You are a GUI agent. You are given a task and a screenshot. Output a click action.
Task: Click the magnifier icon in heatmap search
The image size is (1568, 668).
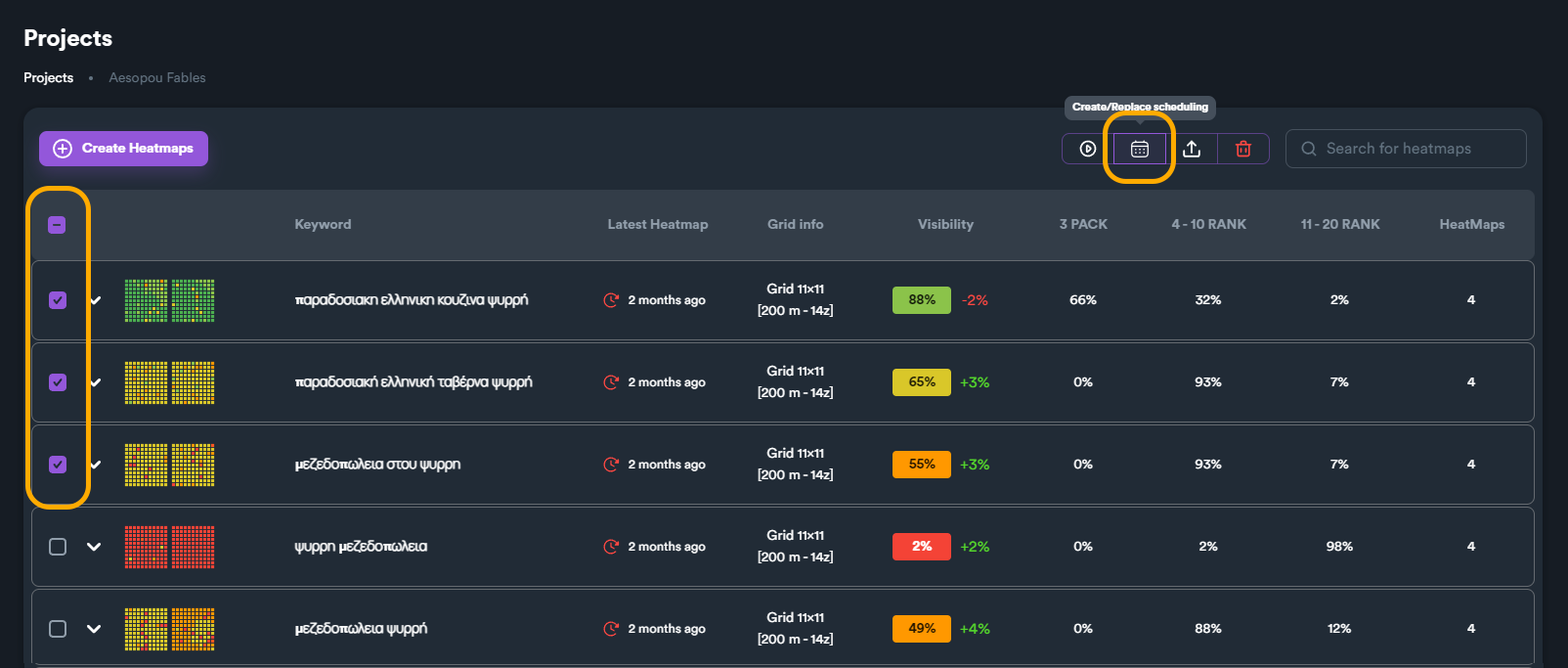[1309, 149]
